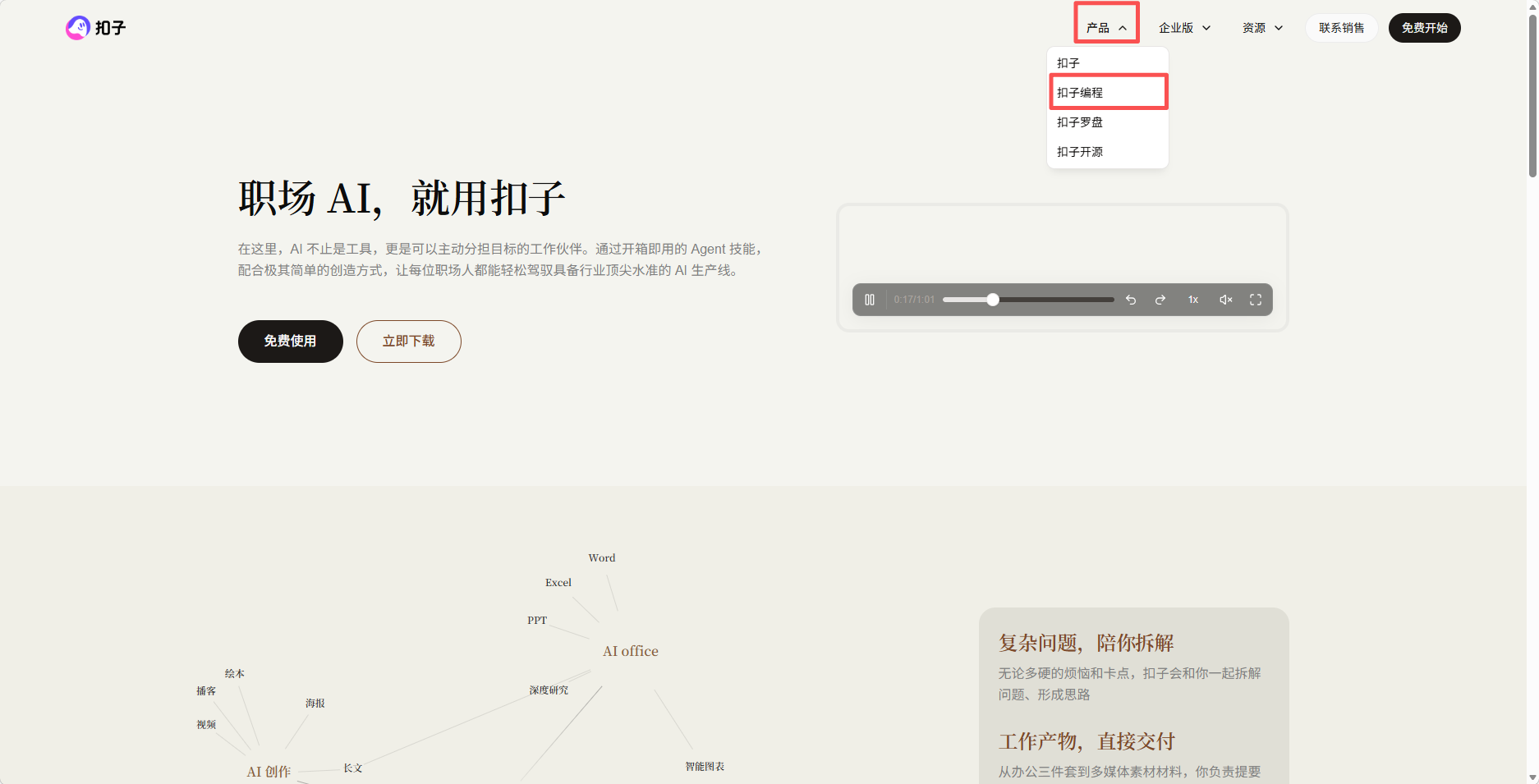
Task: Click the 联系销售 button
Action: tap(1342, 28)
